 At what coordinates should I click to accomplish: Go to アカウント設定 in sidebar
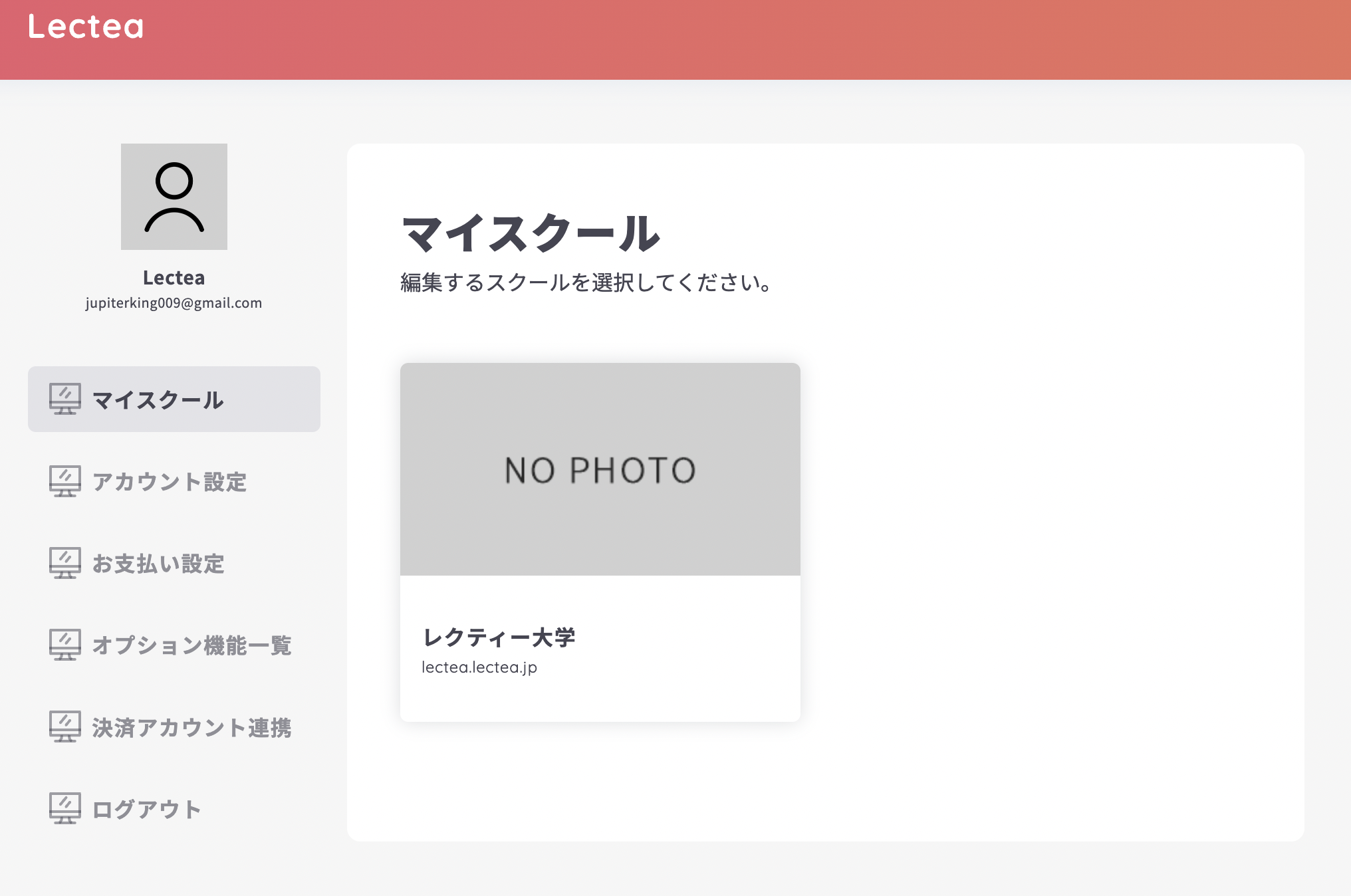click(x=169, y=482)
